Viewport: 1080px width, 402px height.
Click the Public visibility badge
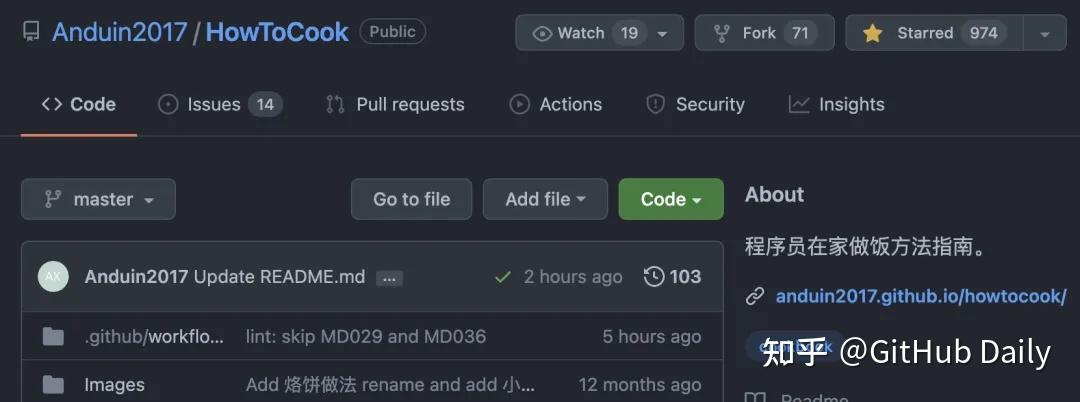[x=393, y=32]
